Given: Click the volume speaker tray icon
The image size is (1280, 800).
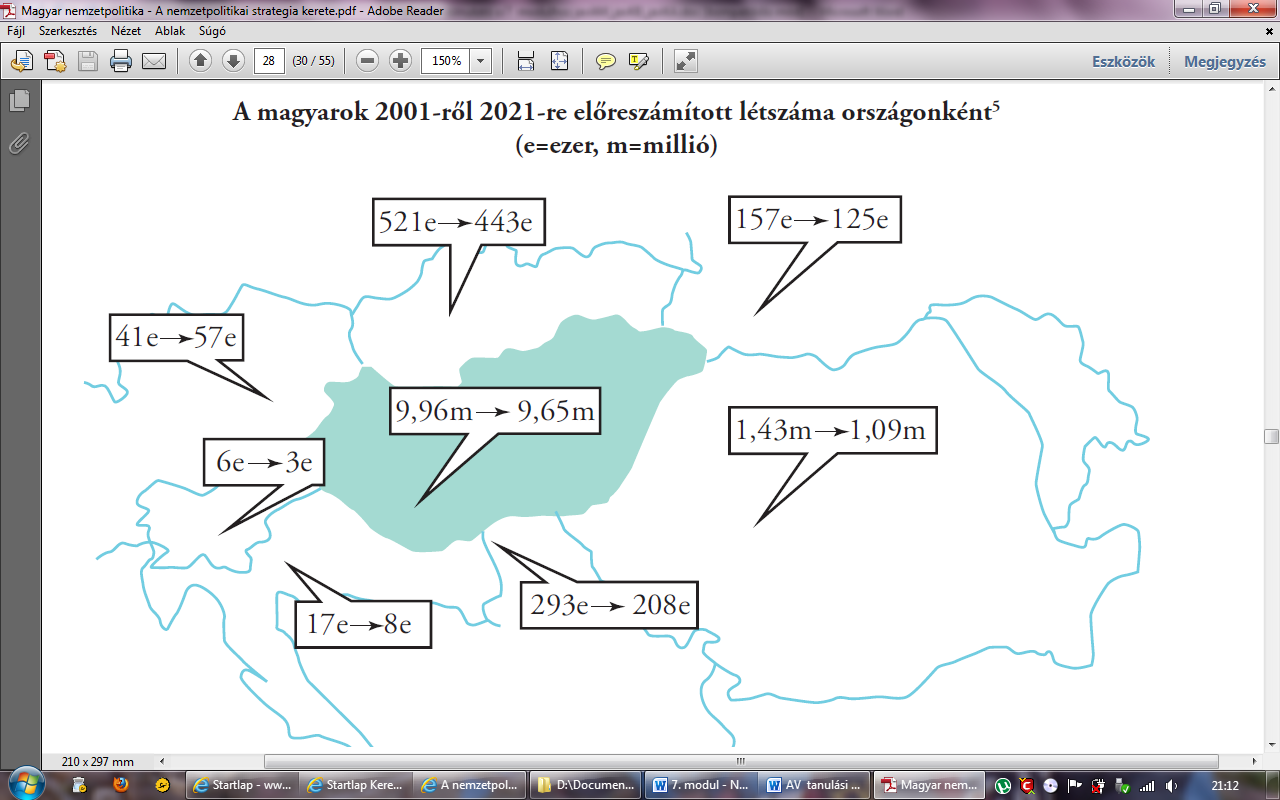Looking at the screenshot, I should 1171,786.
